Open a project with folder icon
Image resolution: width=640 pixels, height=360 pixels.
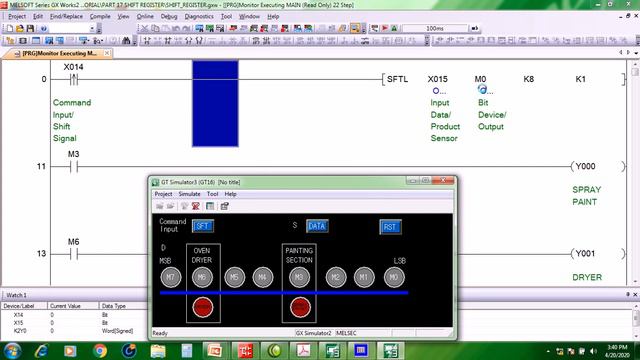pos(20,29)
